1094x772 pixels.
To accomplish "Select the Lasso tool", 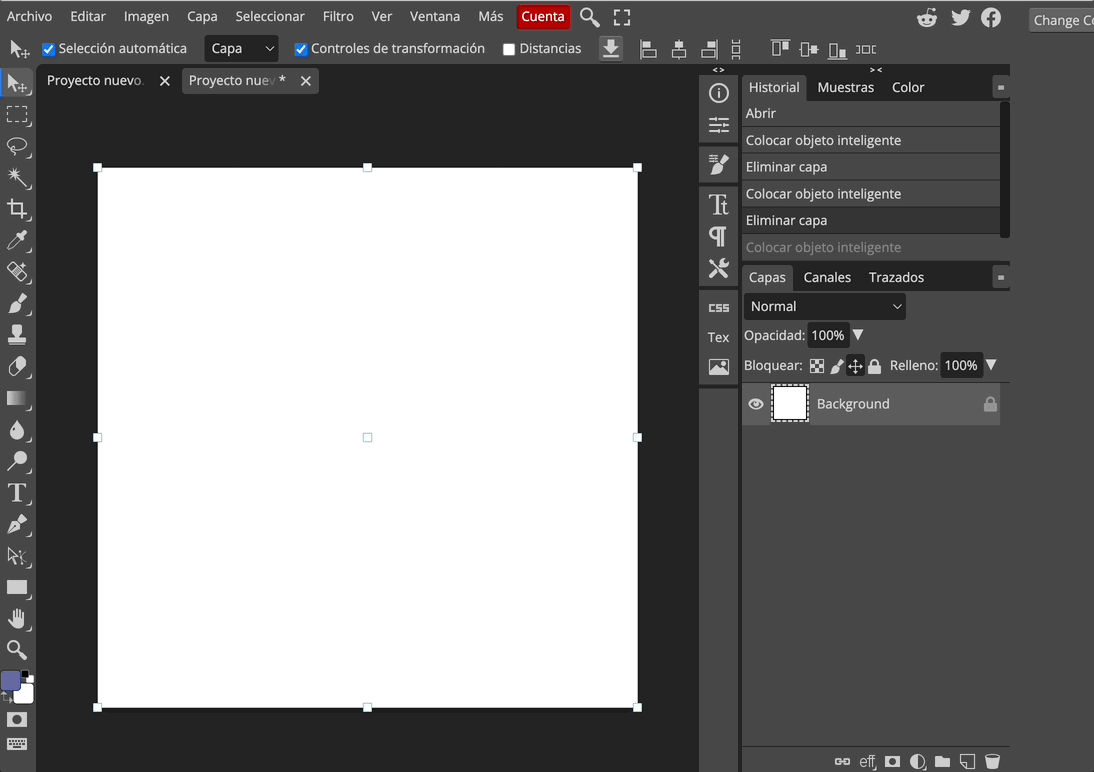I will click(x=18, y=147).
